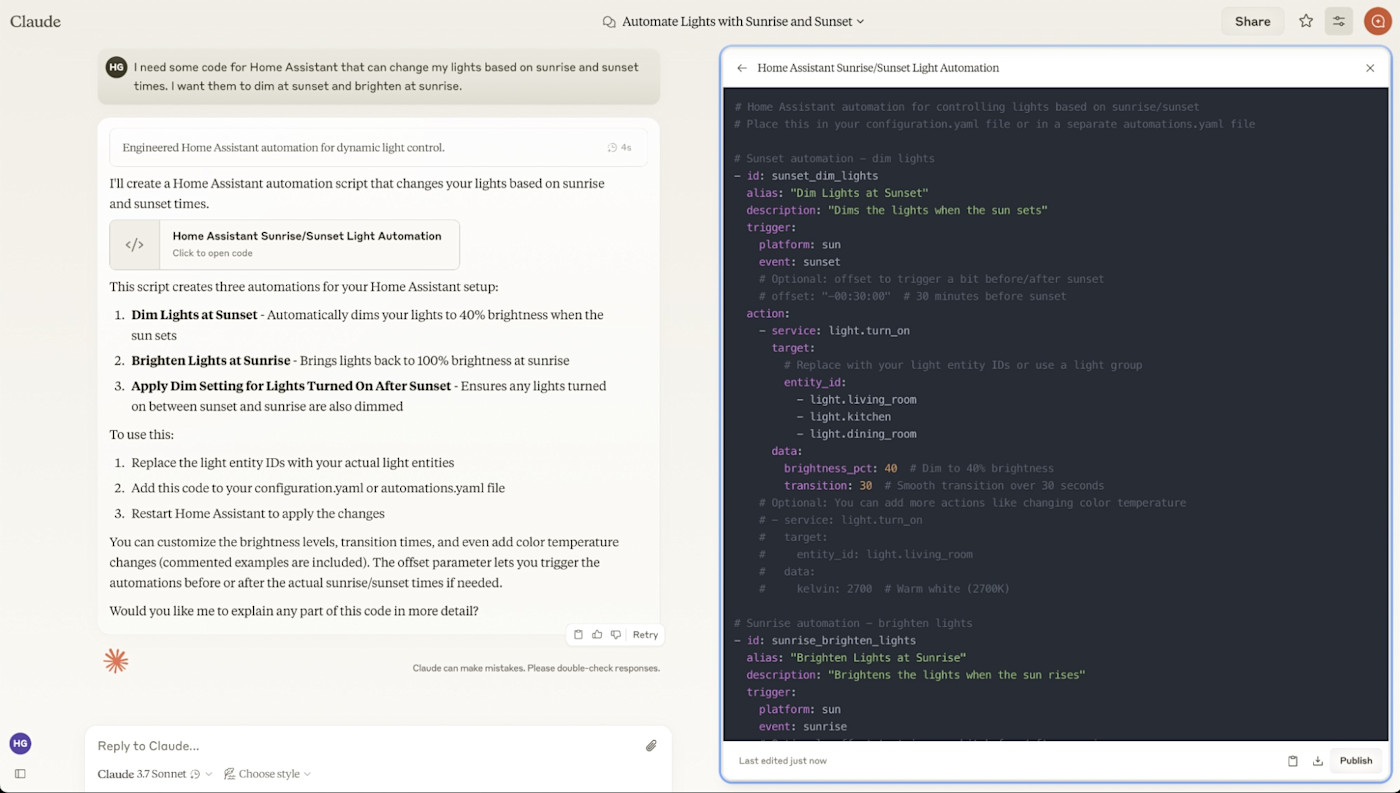Click the HG avatar at bottom left

pyautogui.click(x=20, y=743)
